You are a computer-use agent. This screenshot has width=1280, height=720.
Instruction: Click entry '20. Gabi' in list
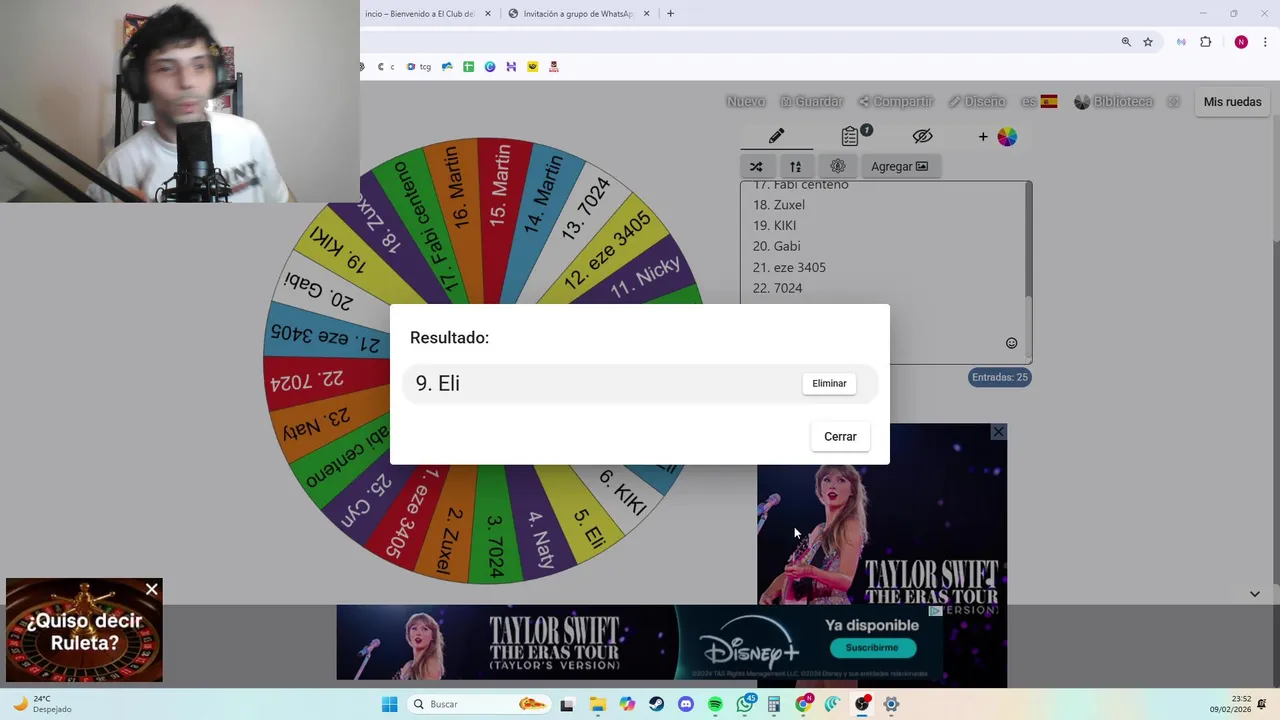pos(777,246)
